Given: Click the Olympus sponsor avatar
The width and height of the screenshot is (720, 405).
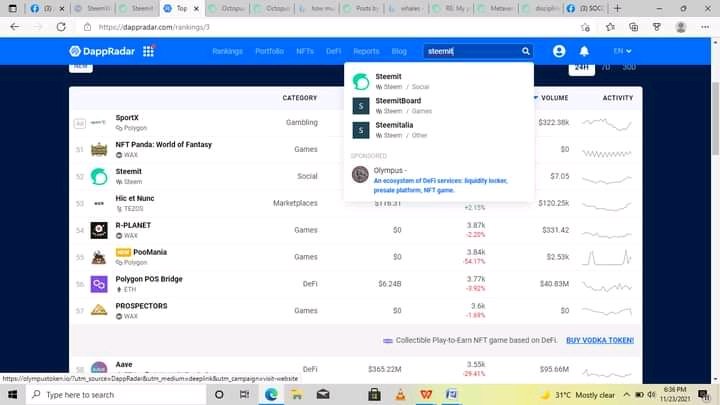Looking at the screenshot, I should [x=360, y=174].
